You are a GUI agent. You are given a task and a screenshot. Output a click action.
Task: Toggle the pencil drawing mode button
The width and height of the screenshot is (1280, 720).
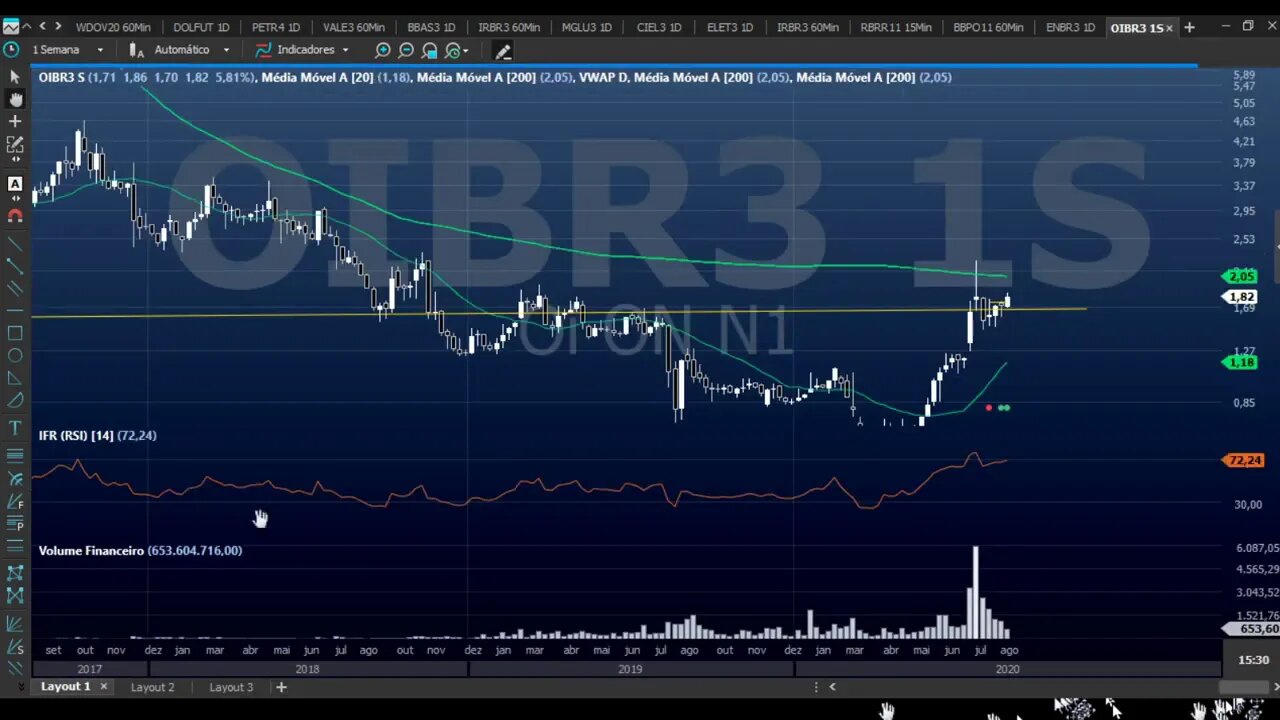[503, 50]
